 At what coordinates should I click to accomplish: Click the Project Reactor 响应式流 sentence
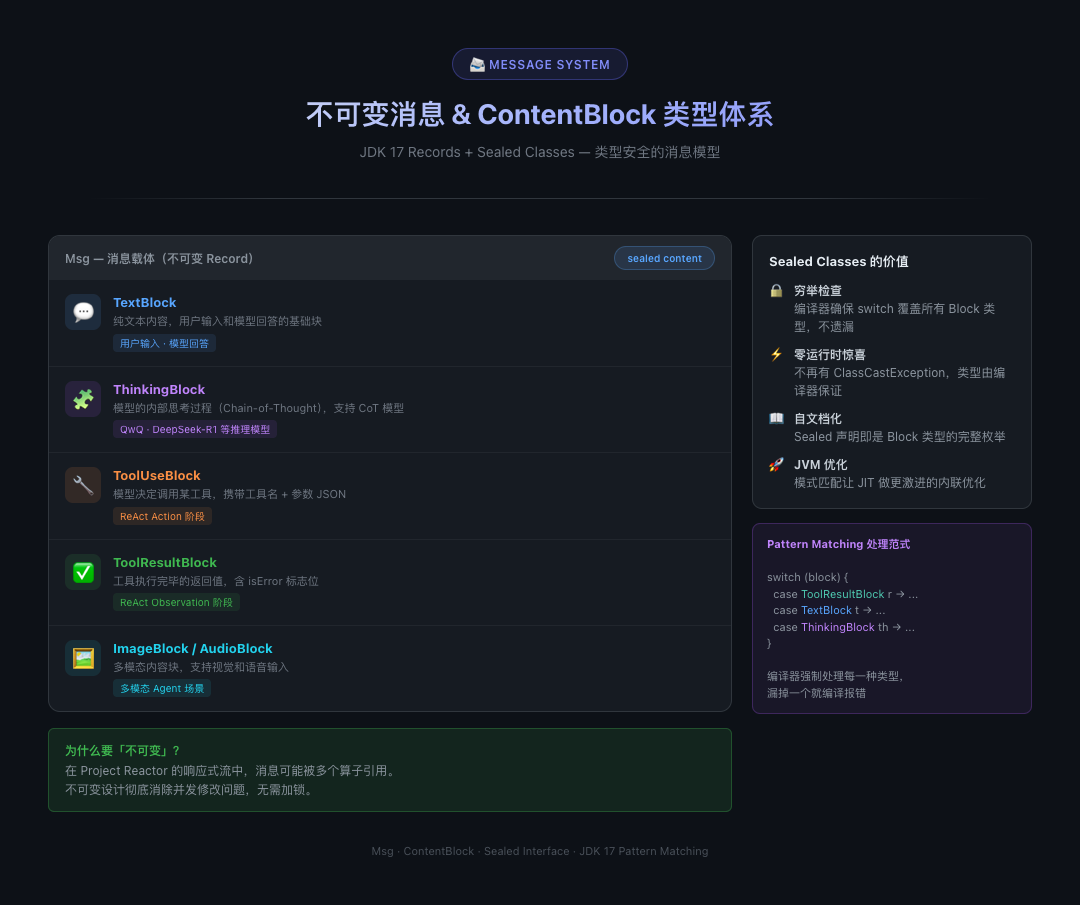coord(232,771)
